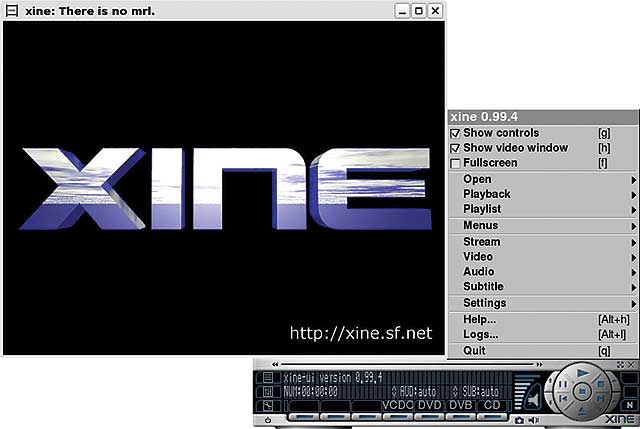Expand the Video submenu arrow

[633, 258]
